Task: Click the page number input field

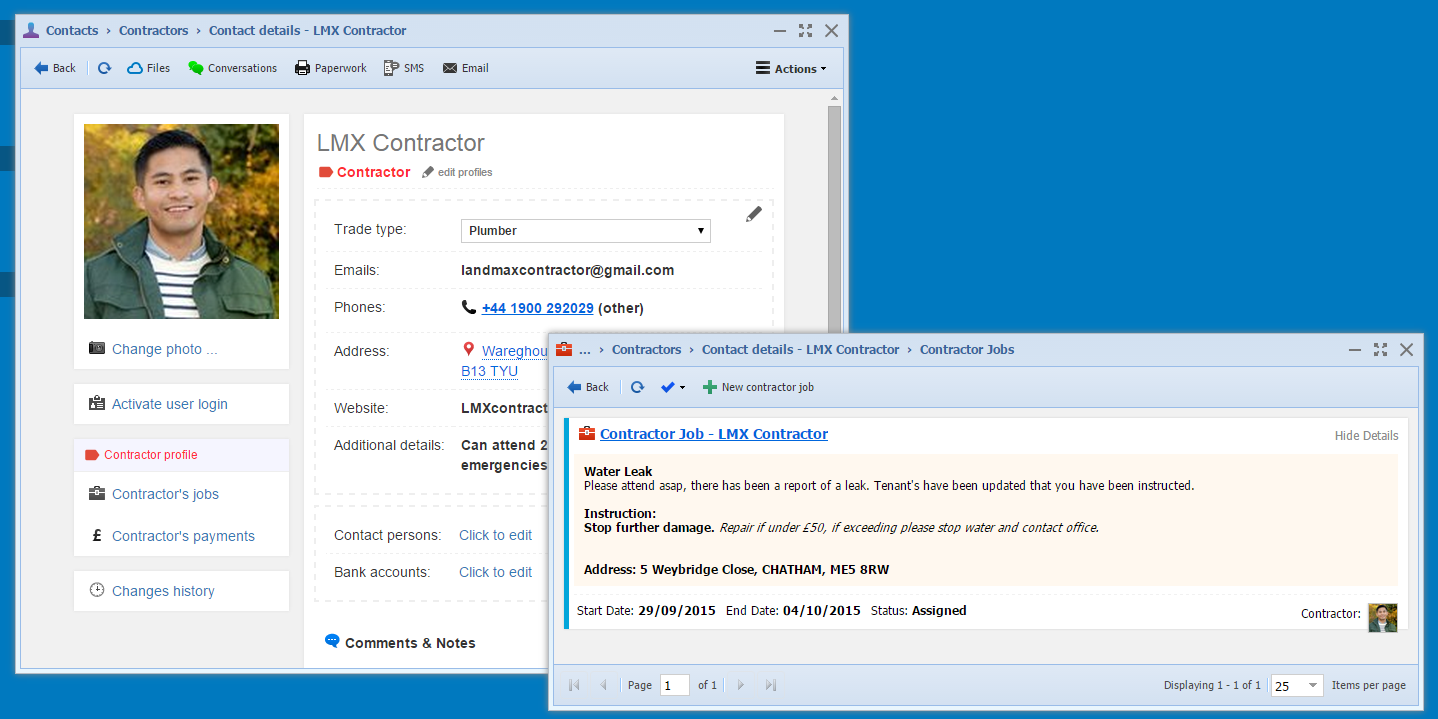Action: click(674, 685)
